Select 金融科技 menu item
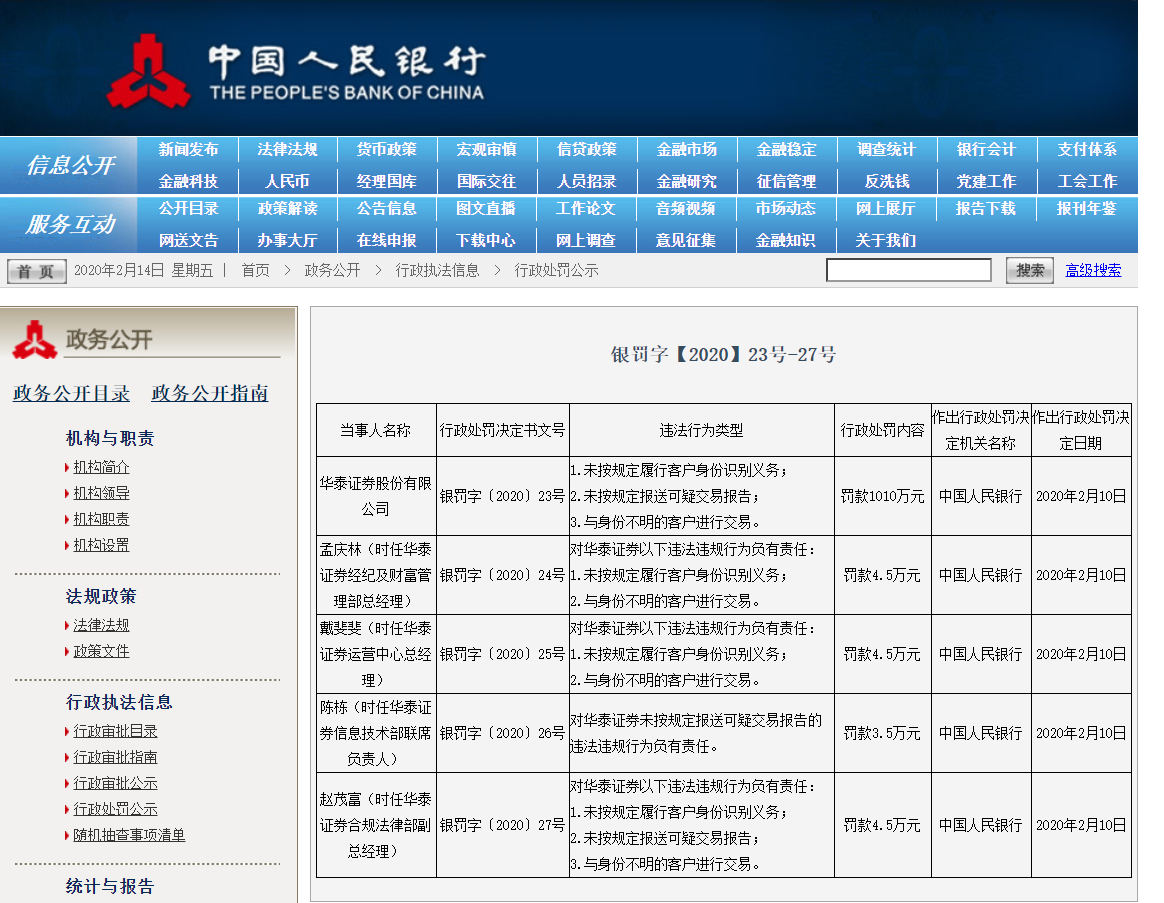 pyautogui.click(x=188, y=181)
